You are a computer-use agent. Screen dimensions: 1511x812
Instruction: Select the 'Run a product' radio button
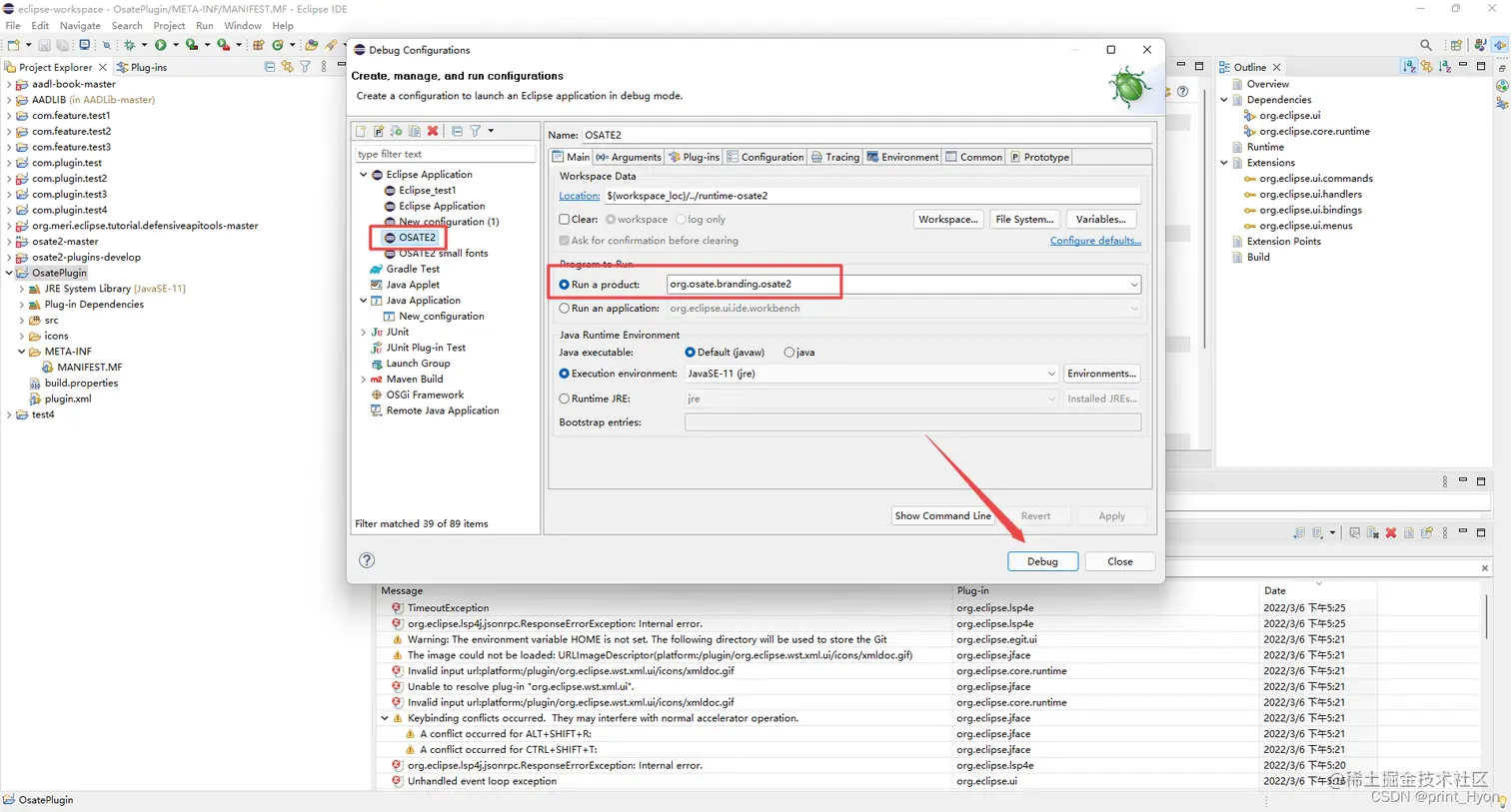click(565, 285)
